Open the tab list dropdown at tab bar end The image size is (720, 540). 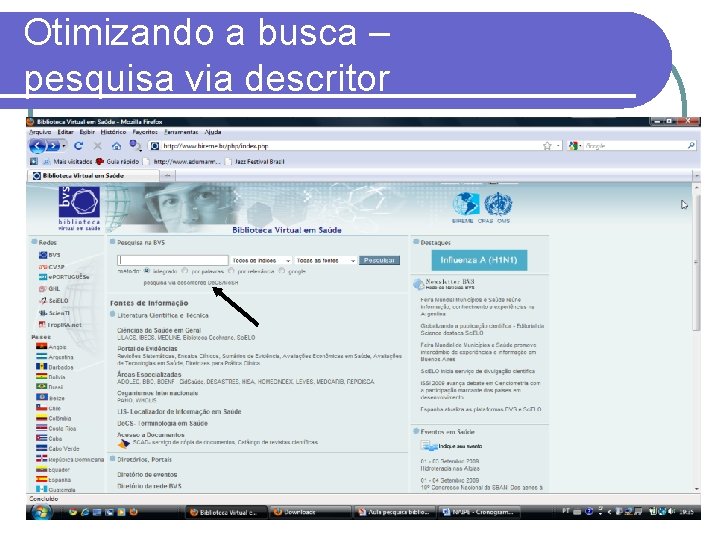coord(697,176)
